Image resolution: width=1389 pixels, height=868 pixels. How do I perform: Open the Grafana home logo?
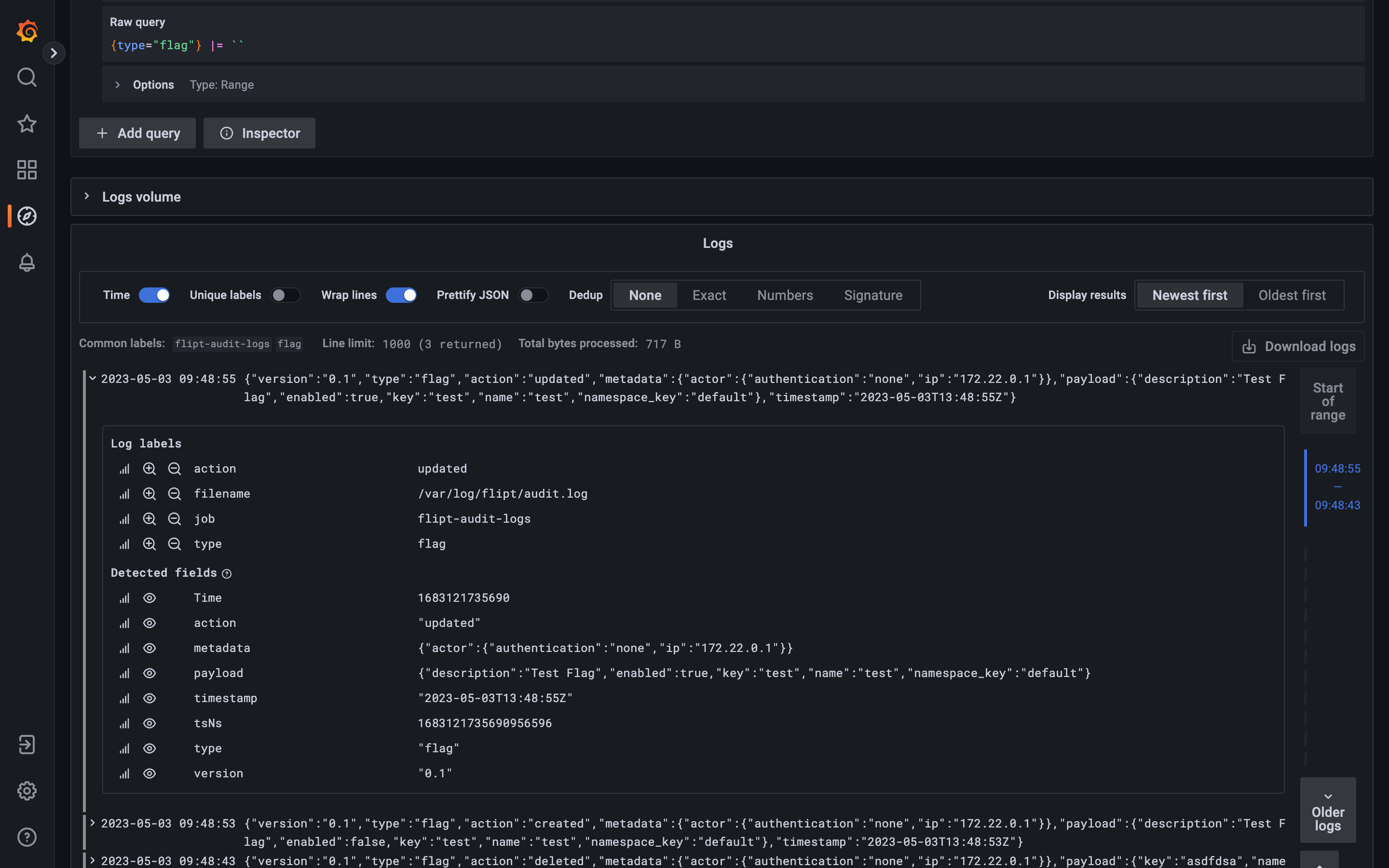pyautogui.click(x=27, y=31)
